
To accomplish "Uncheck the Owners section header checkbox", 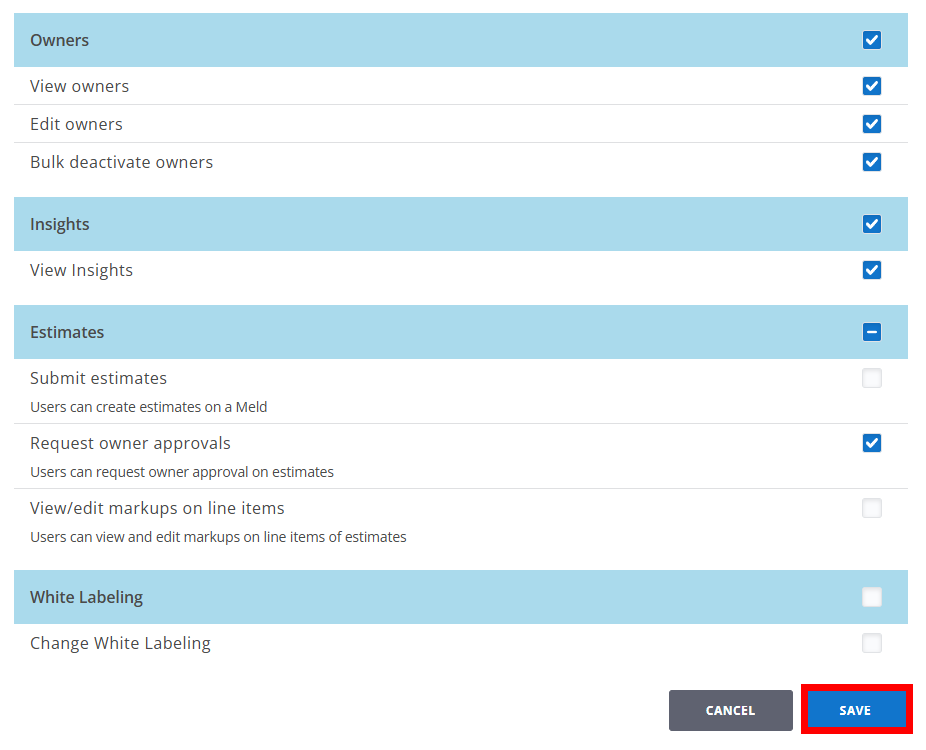I will (871, 40).
